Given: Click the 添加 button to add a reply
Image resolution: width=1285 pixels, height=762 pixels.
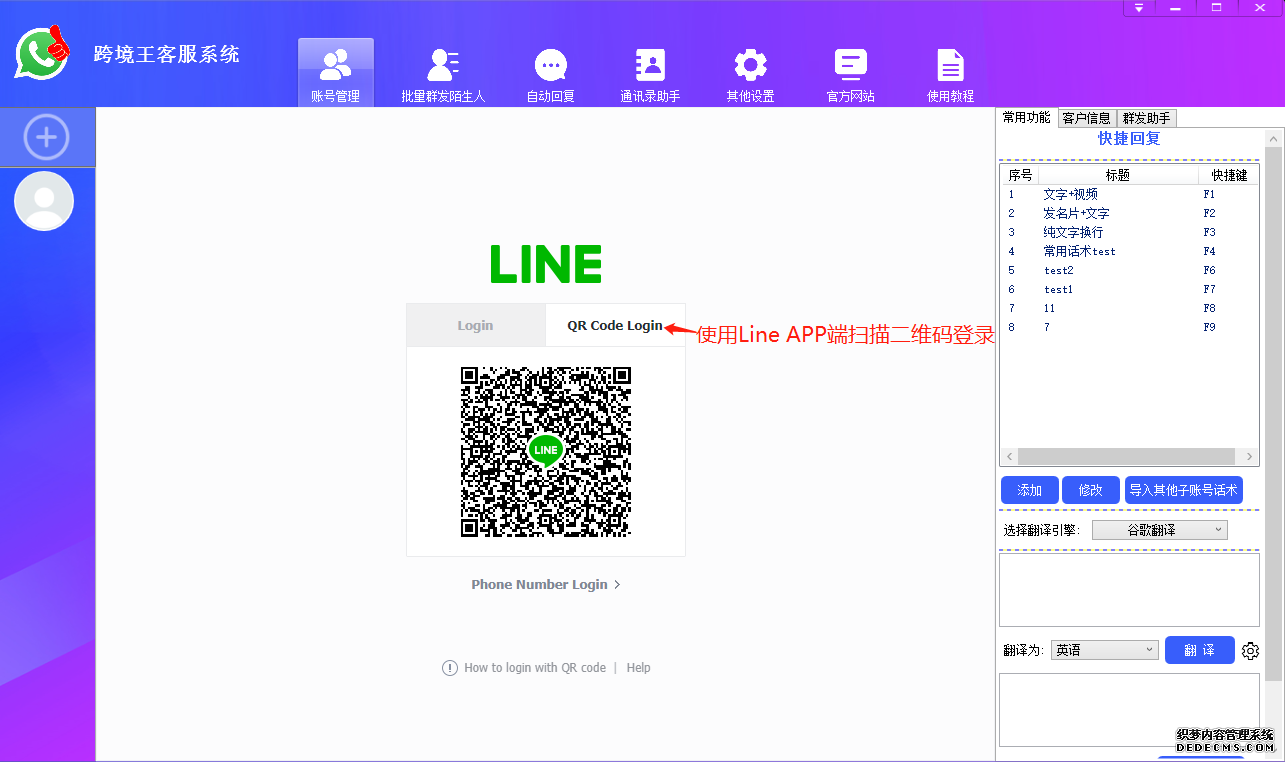Looking at the screenshot, I should point(1029,489).
